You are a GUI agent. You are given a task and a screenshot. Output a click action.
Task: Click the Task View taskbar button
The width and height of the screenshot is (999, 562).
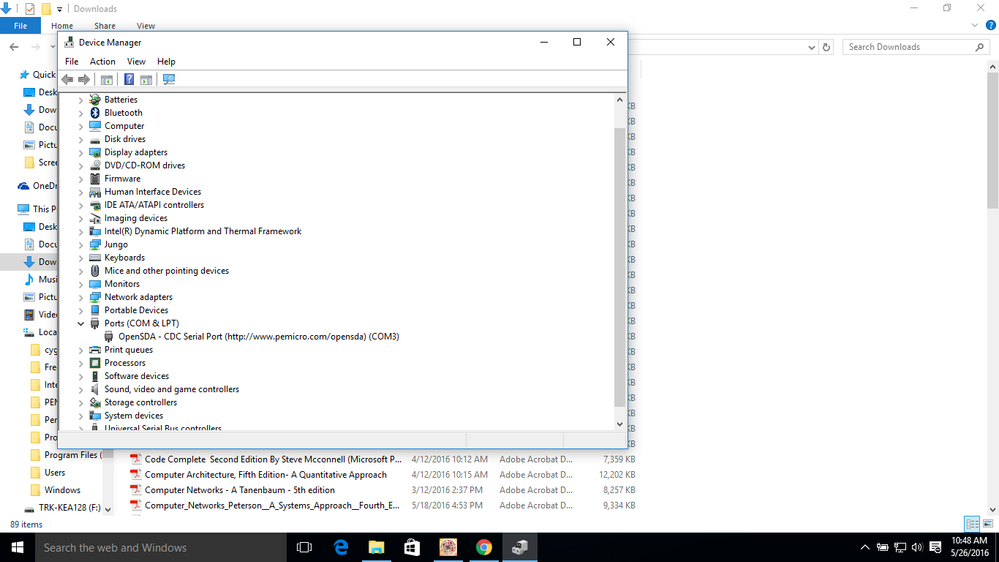coord(305,547)
